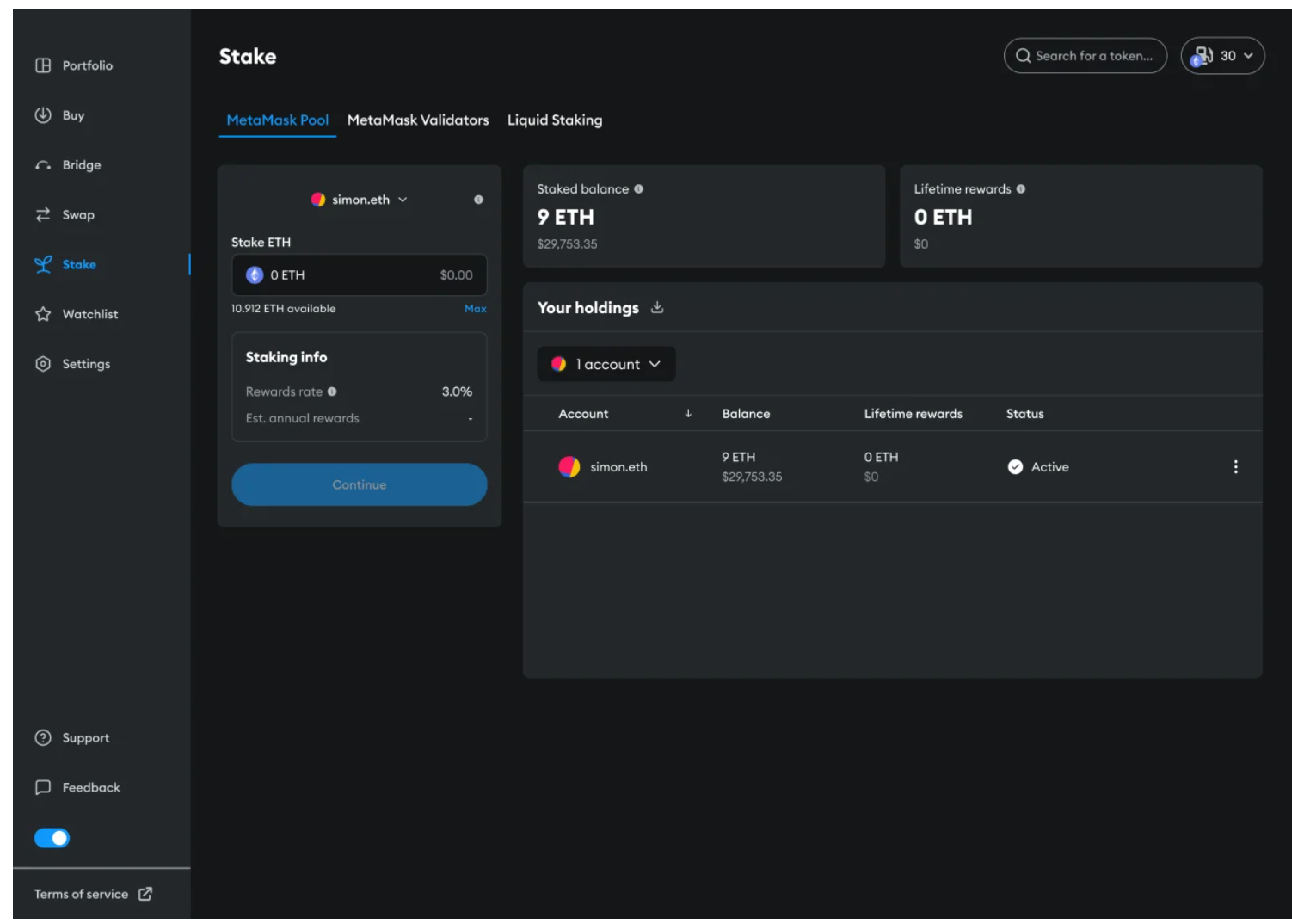Click the 10.912 ETH available text
1292x924 pixels.
pyautogui.click(x=284, y=309)
